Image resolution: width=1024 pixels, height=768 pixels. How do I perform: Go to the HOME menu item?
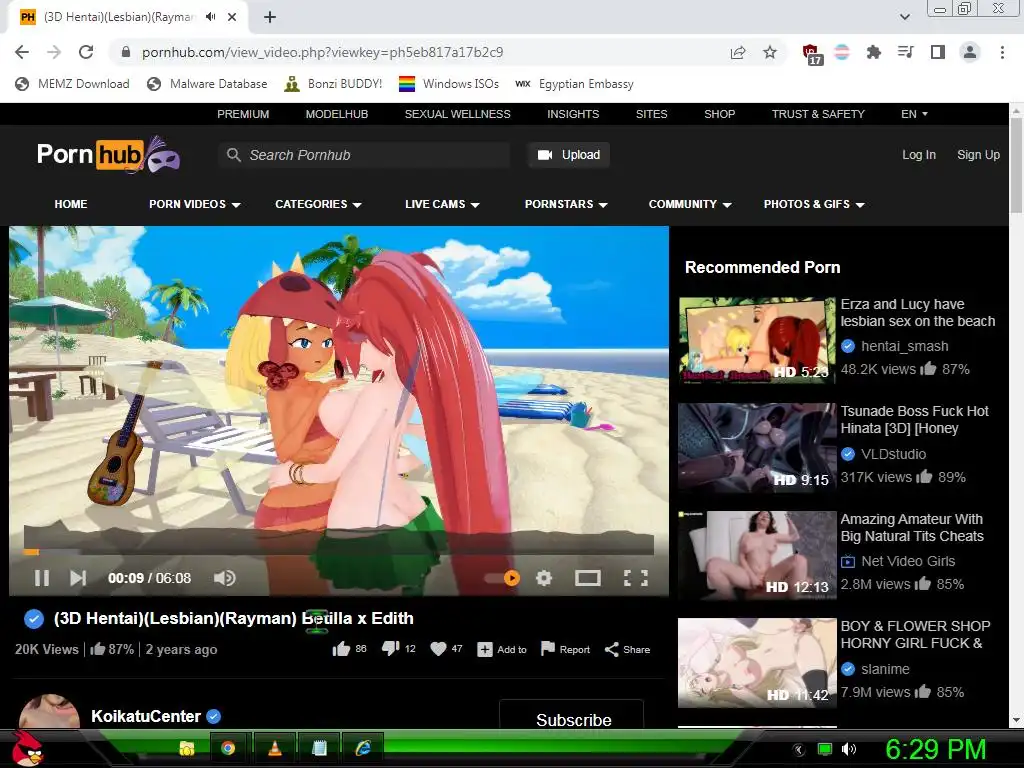coord(71,204)
